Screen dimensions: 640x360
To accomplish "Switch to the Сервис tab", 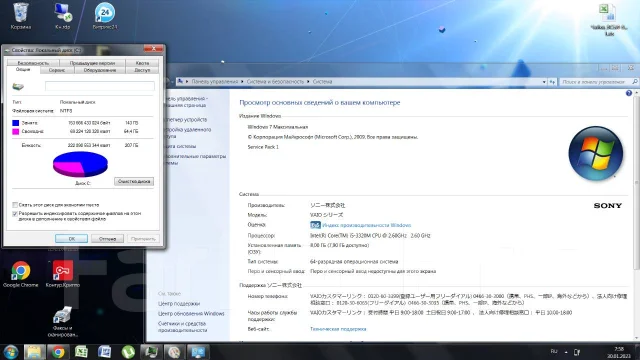I will click(x=57, y=70).
